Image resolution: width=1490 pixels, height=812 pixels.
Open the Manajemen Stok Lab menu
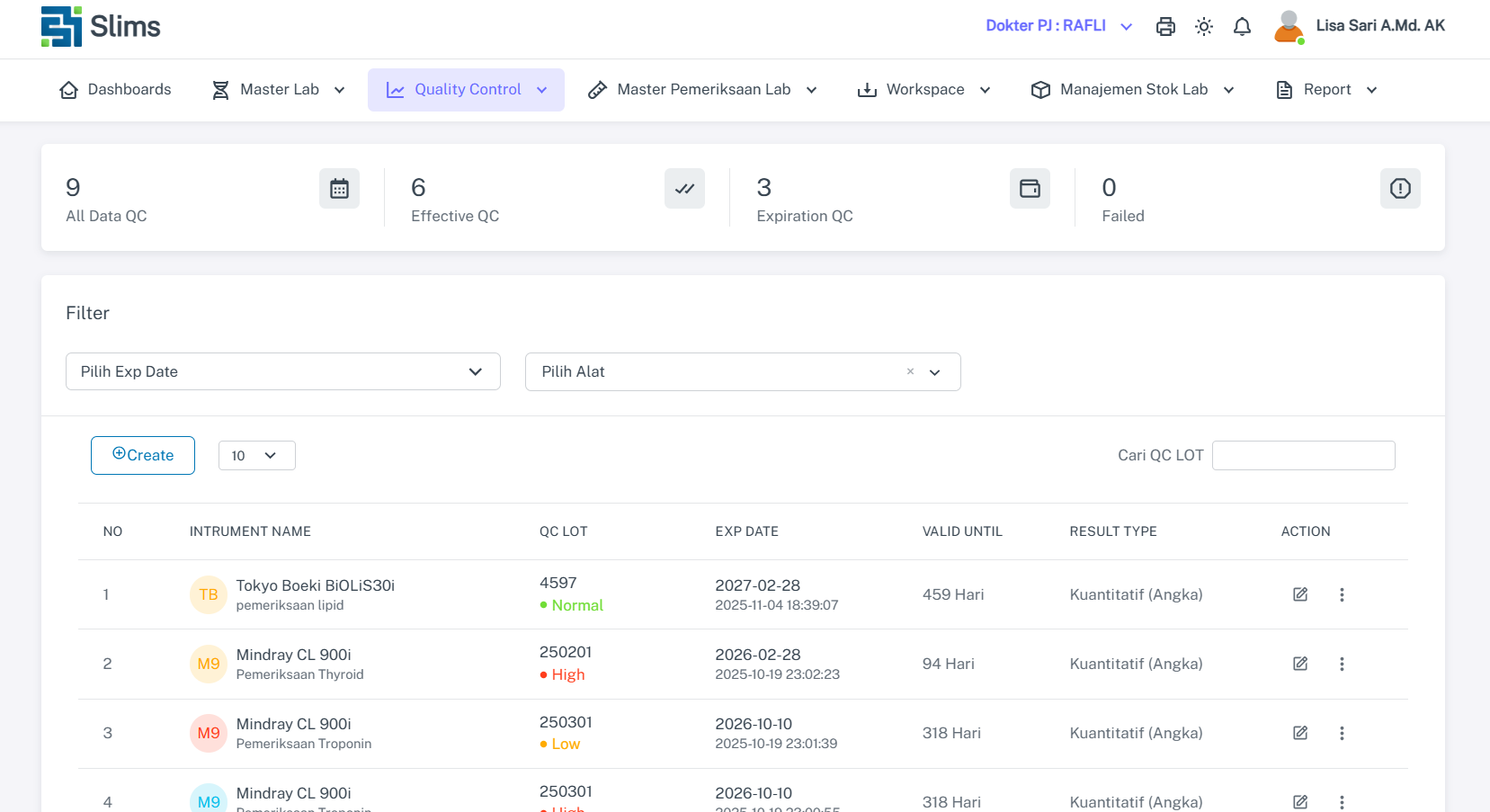click(x=1132, y=90)
